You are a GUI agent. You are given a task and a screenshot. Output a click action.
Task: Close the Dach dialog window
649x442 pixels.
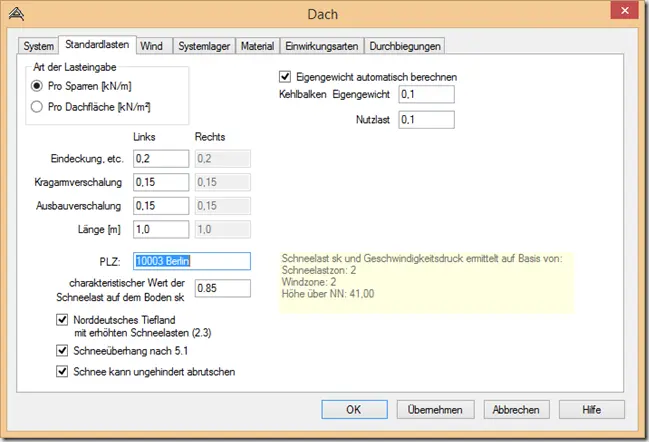click(x=625, y=10)
